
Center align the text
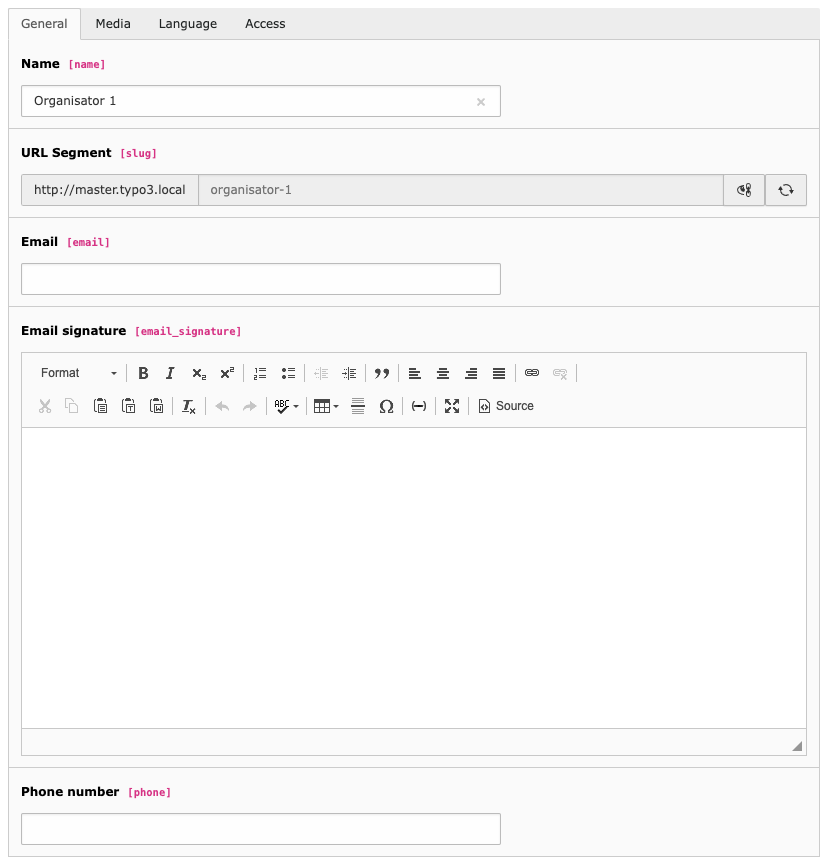[443, 373]
